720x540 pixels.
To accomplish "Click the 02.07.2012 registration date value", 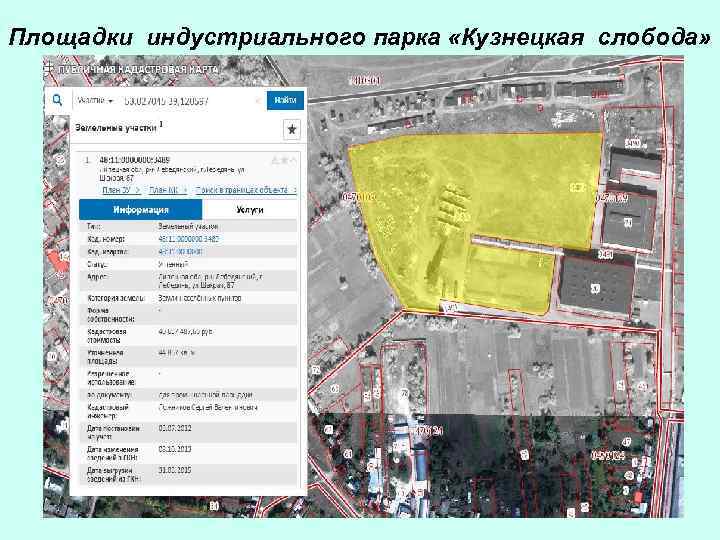I will pos(175,428).
